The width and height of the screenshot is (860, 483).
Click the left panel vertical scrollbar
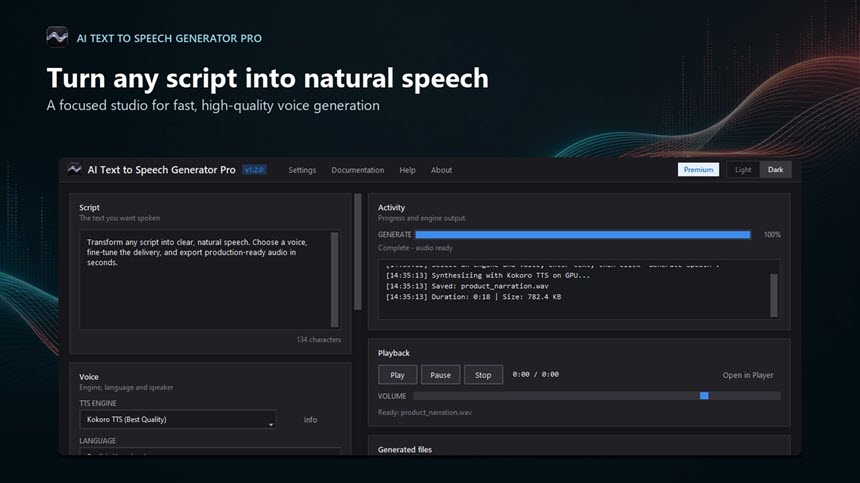pos(358,252)
